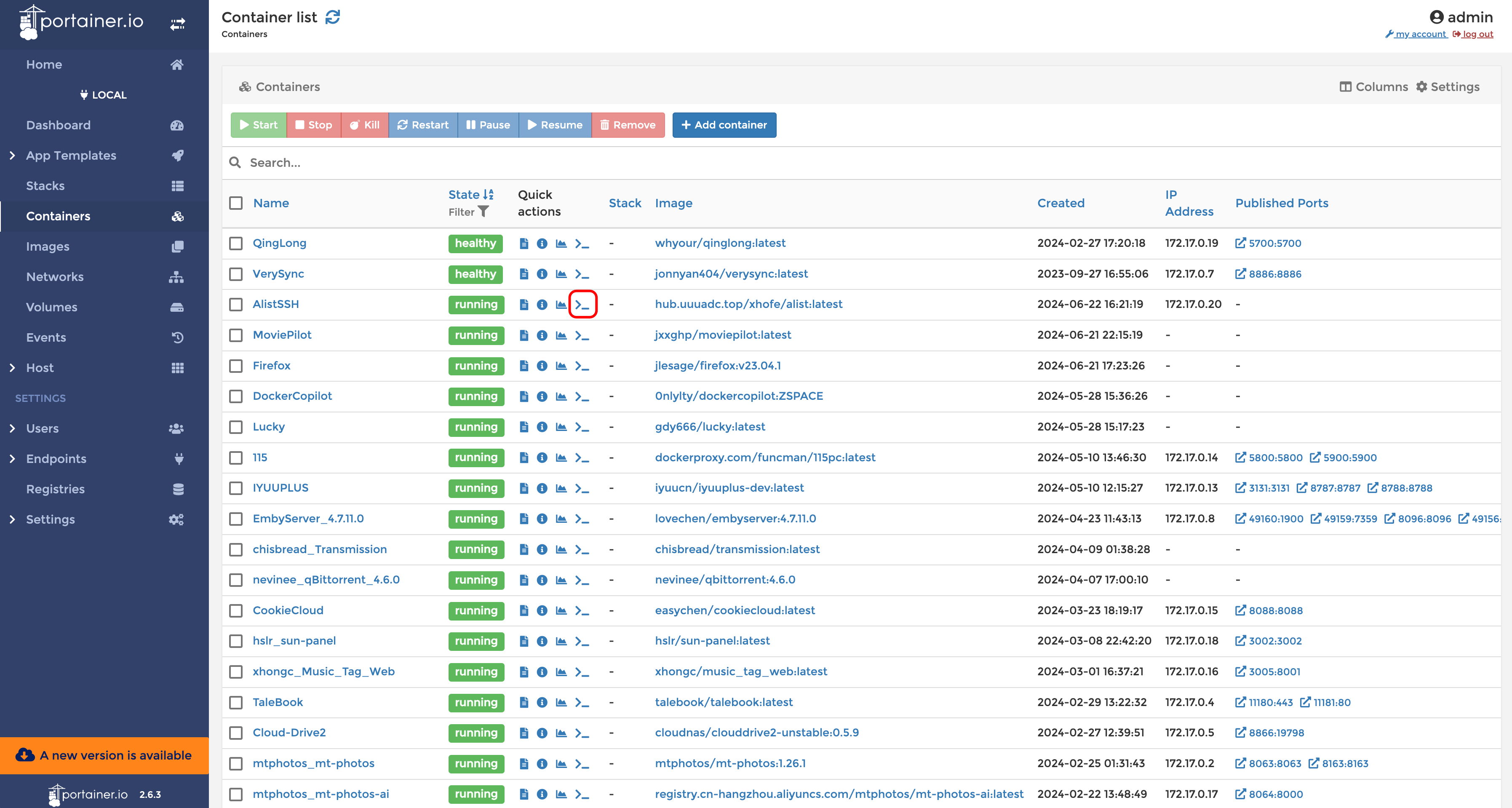Expand Users sidebar section chevron
The height and width of the screenshot is (808, 1512).
(12, 429)
